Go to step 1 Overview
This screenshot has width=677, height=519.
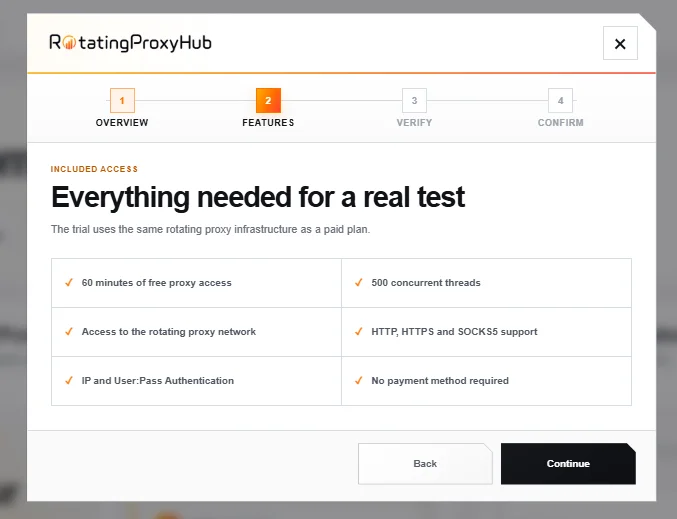122,101
